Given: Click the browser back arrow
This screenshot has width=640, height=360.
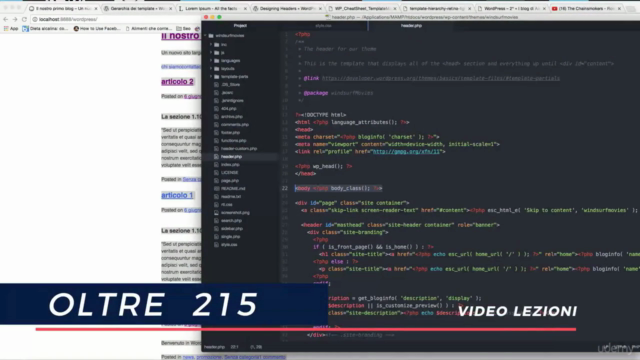Looking at the screenshot, I should click(x=5, y=19).
